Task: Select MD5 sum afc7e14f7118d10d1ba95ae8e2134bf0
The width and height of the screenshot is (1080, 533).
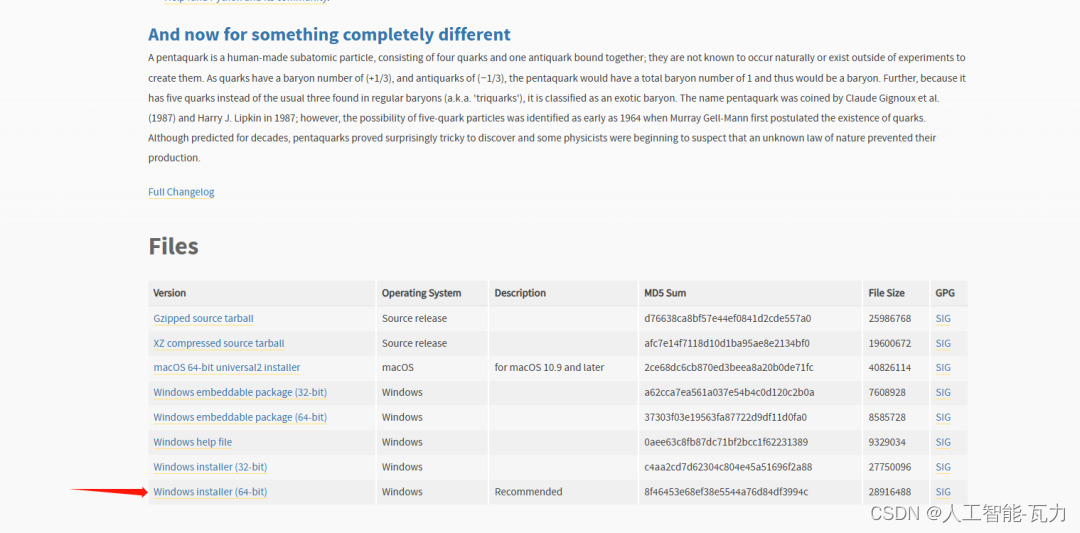Action: coord(727,344)
